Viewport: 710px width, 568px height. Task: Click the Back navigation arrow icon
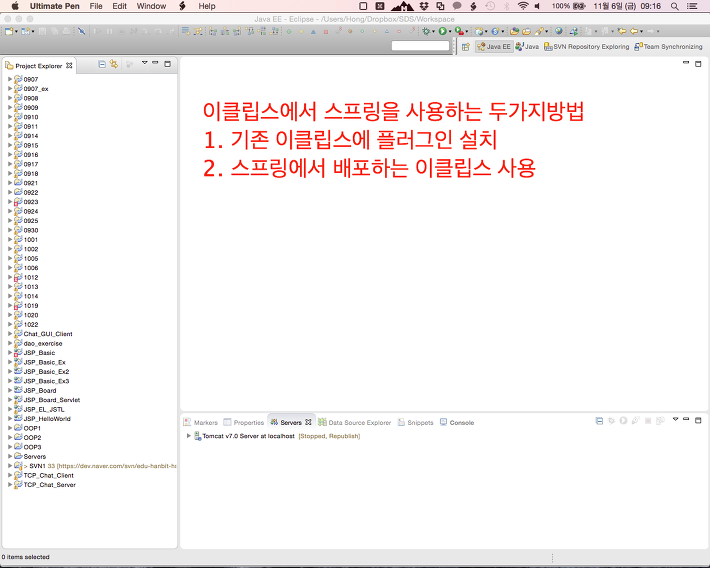click(634, 31)
